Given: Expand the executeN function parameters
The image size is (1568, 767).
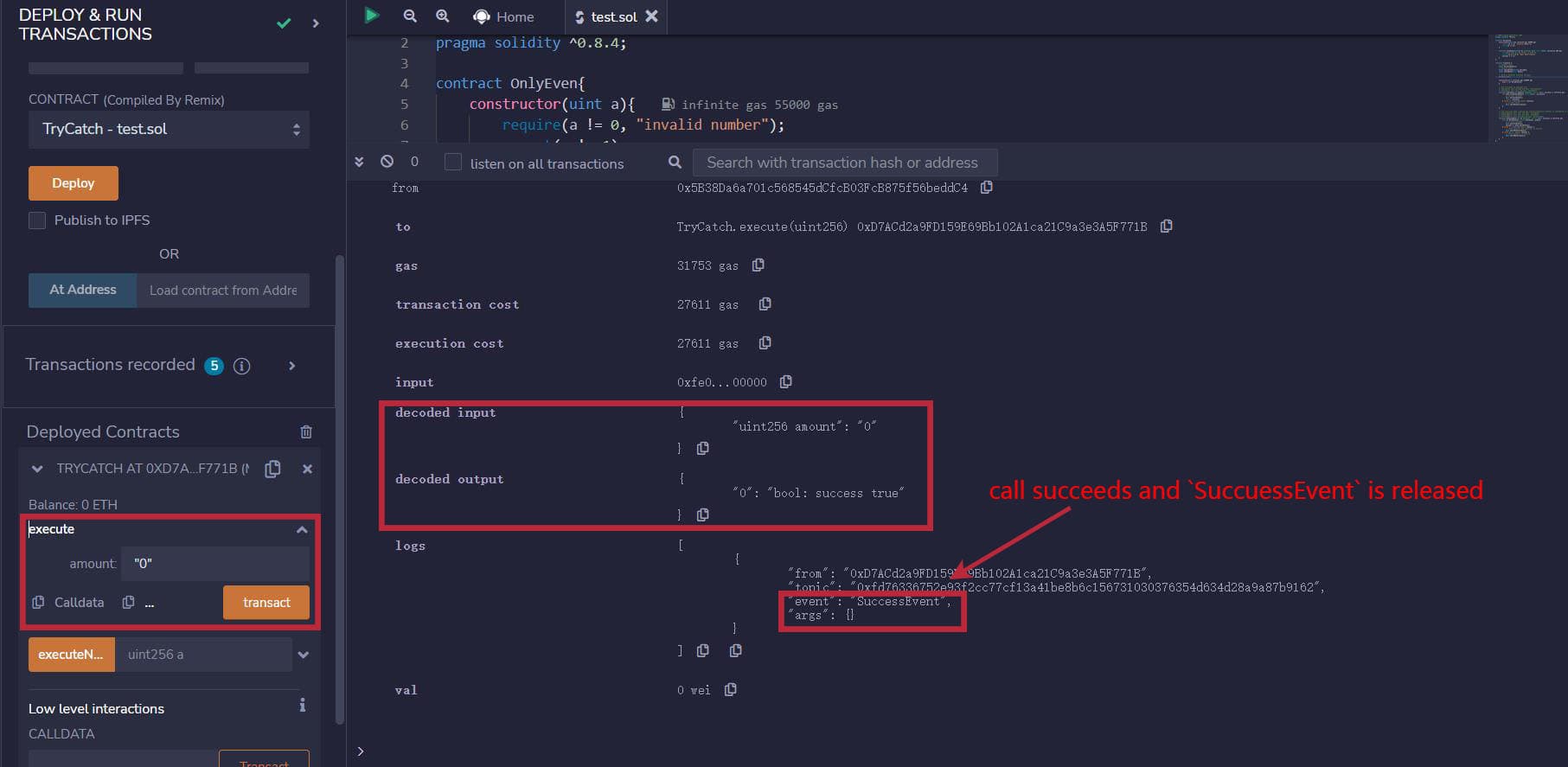Looking at the screenshot, I should click(303, 655).
